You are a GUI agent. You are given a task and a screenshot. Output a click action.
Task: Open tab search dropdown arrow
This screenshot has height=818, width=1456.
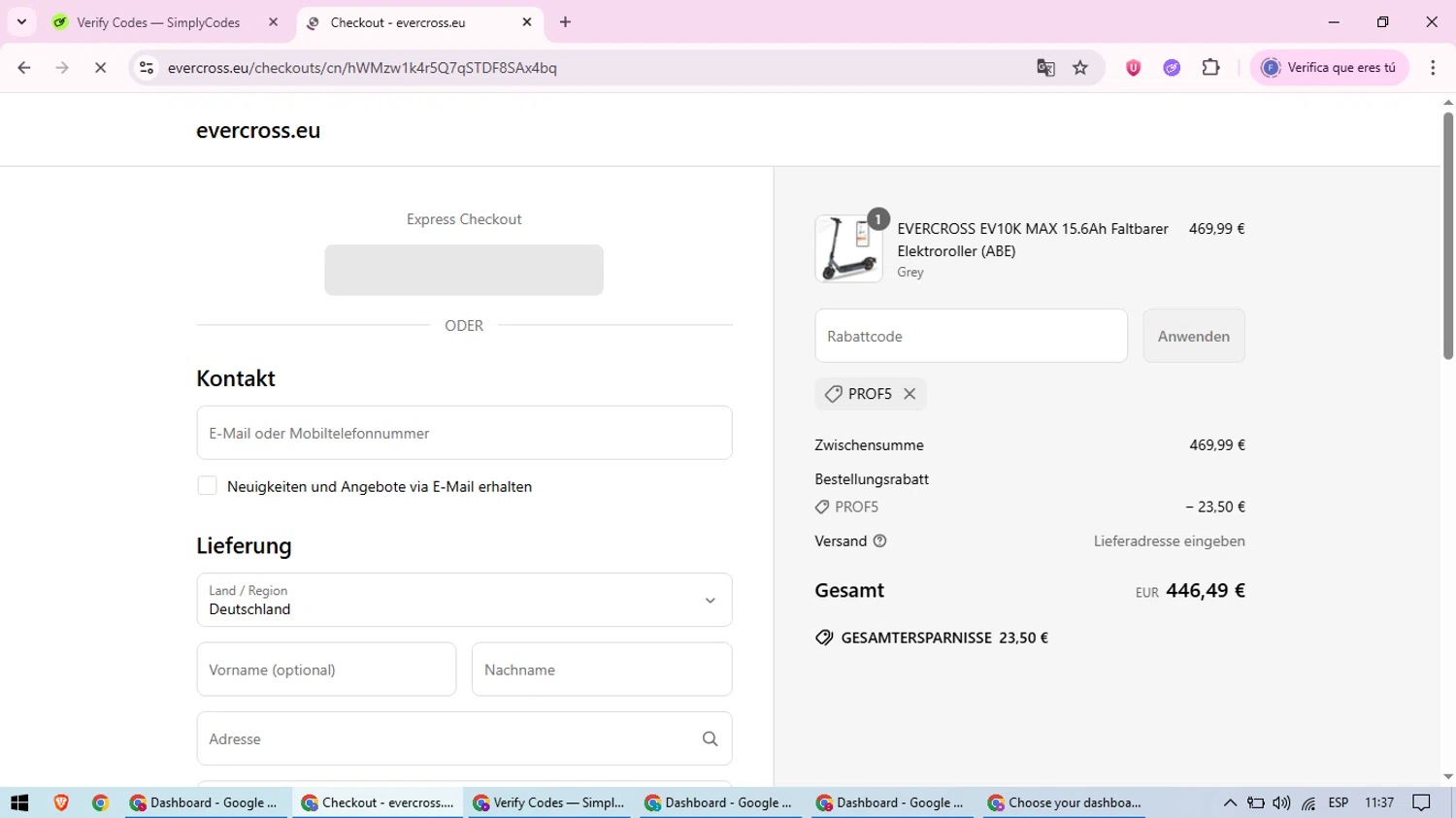tap(21, 21)
